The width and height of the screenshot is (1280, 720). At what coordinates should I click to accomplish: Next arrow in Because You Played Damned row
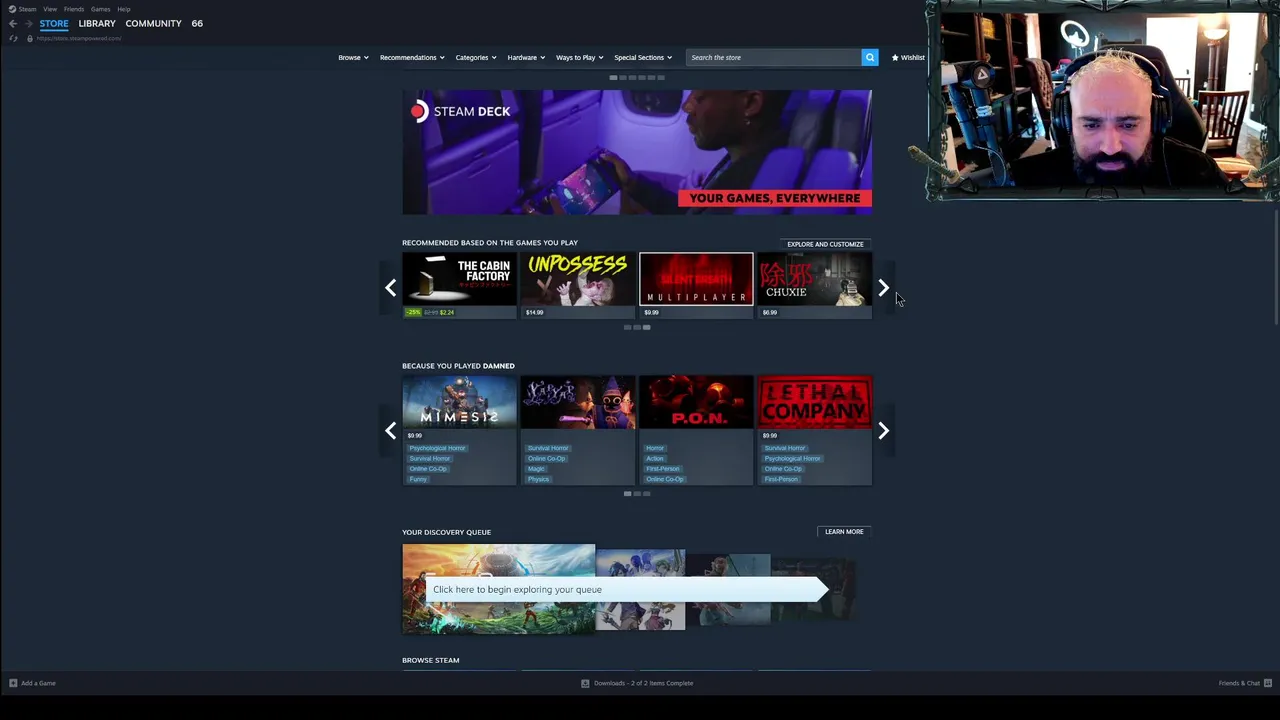(x=883, y=431)
